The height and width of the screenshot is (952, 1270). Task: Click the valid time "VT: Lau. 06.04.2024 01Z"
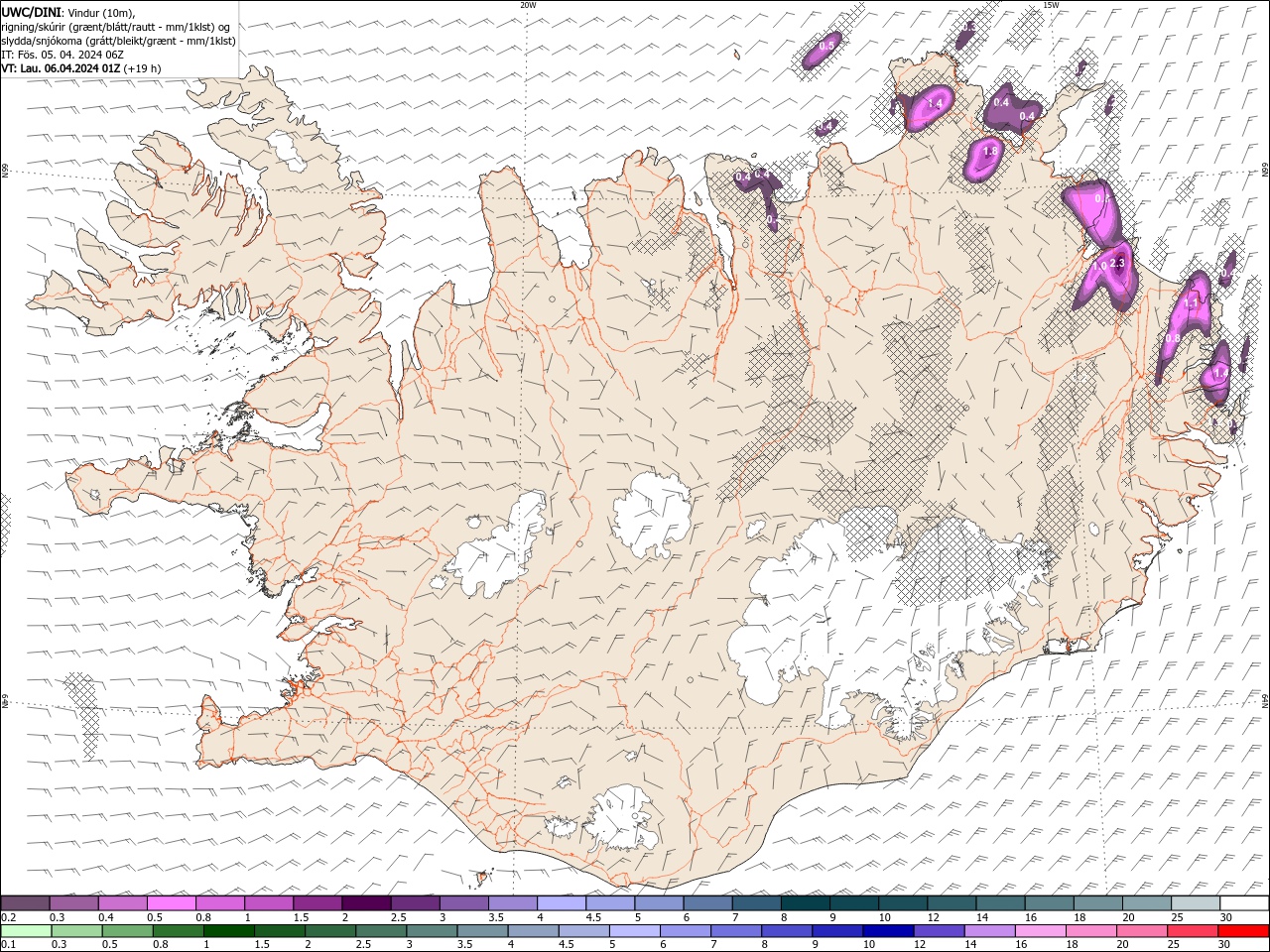click(62, 68)
